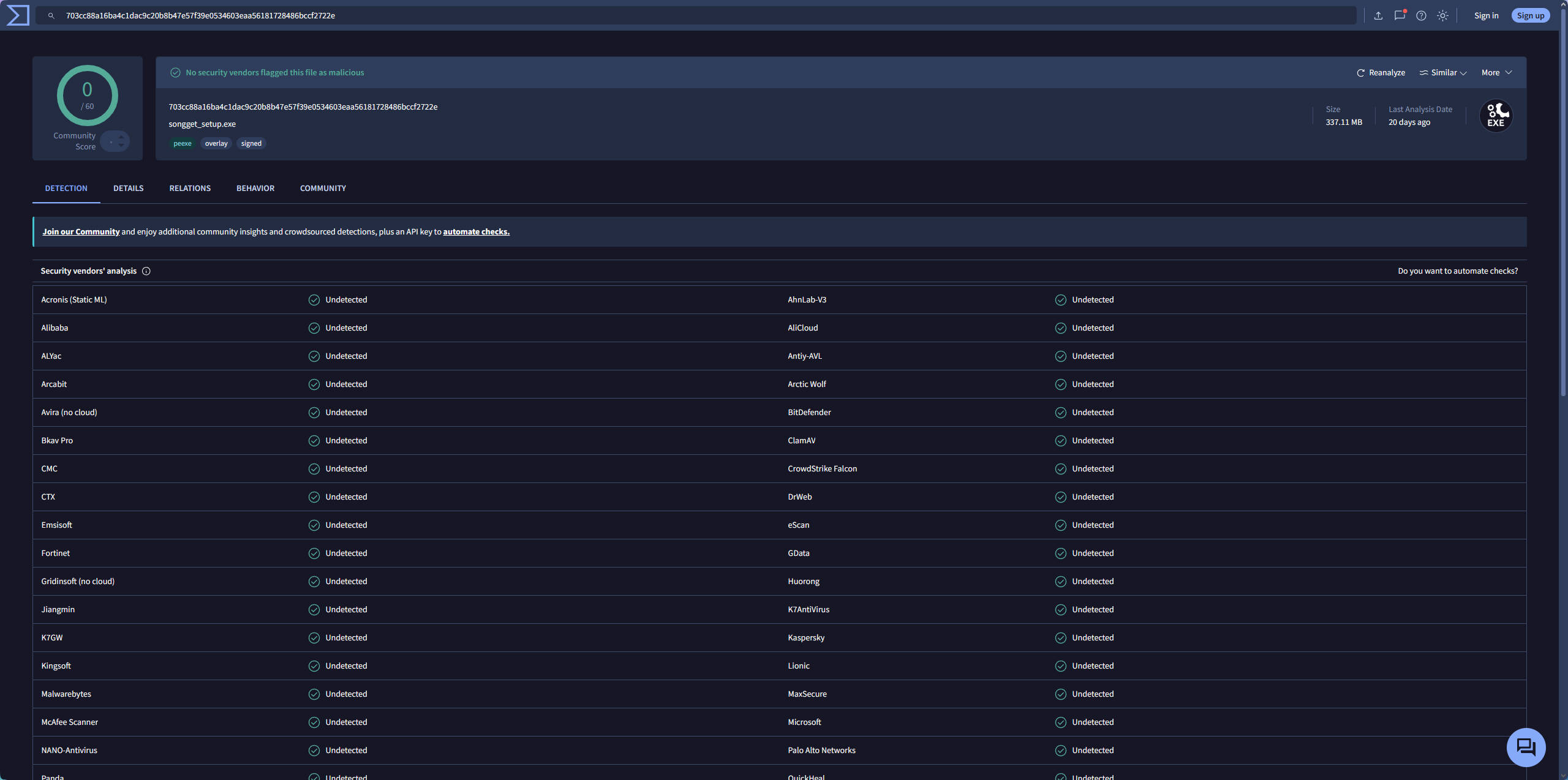Follow the Join our Community link
Image resolution: width=1568 pixels, height=780 pixels.
pos(81,232)
